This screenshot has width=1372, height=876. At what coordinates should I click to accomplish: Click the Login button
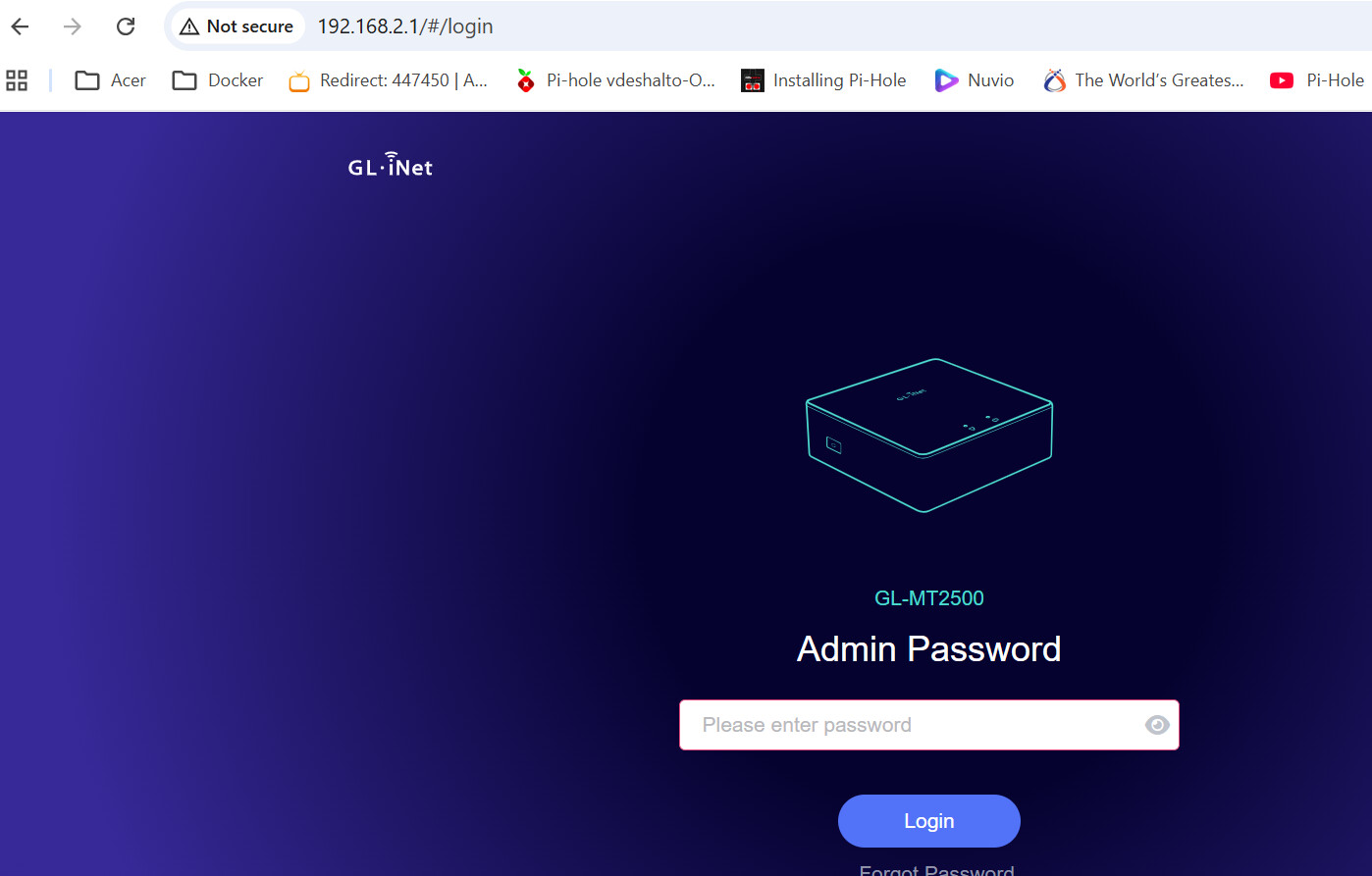tap(928, 821)
